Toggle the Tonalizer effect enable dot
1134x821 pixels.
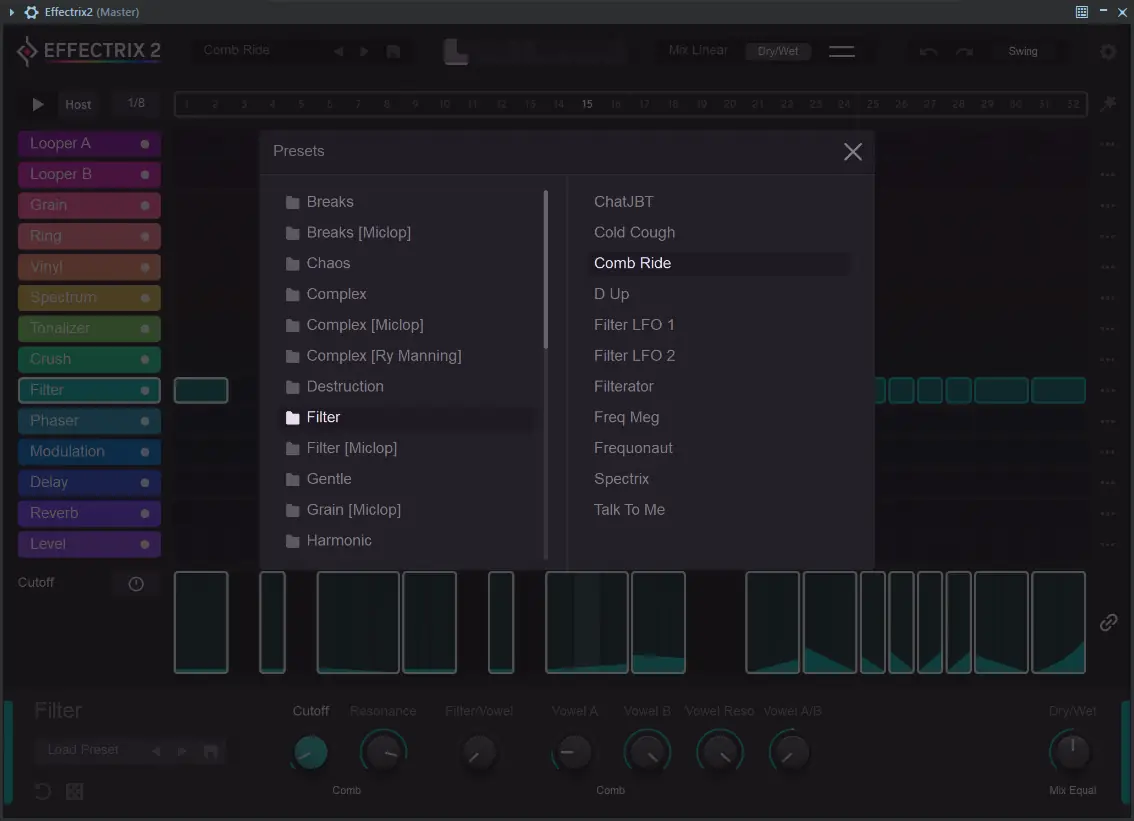pyautogui.click(x=145, y=328)
